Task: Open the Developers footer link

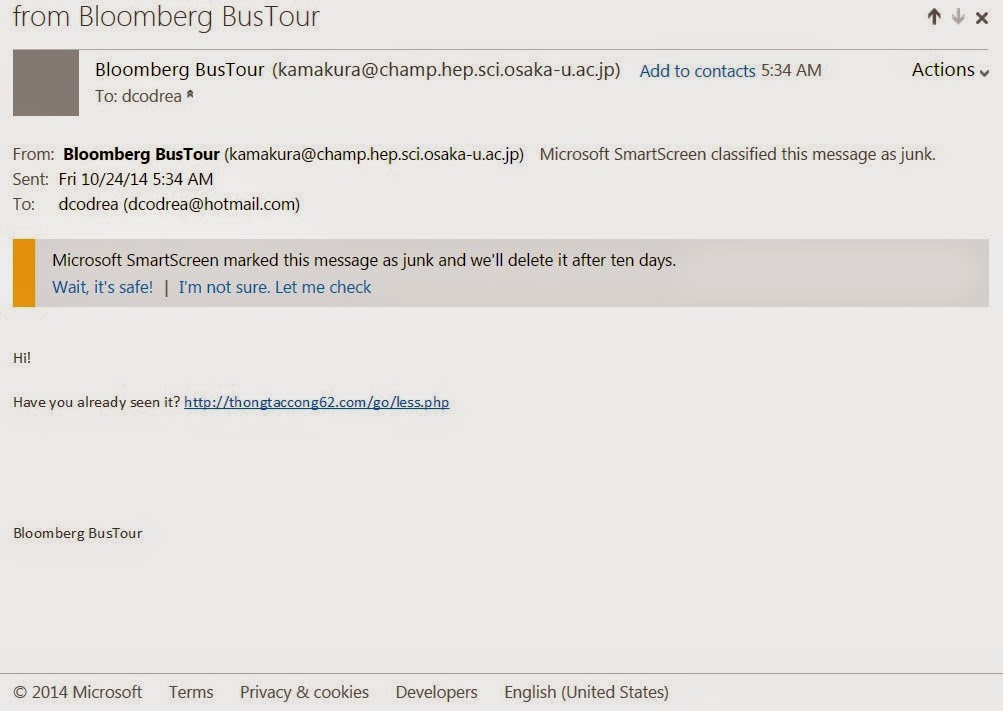Action: click(436, 692)
